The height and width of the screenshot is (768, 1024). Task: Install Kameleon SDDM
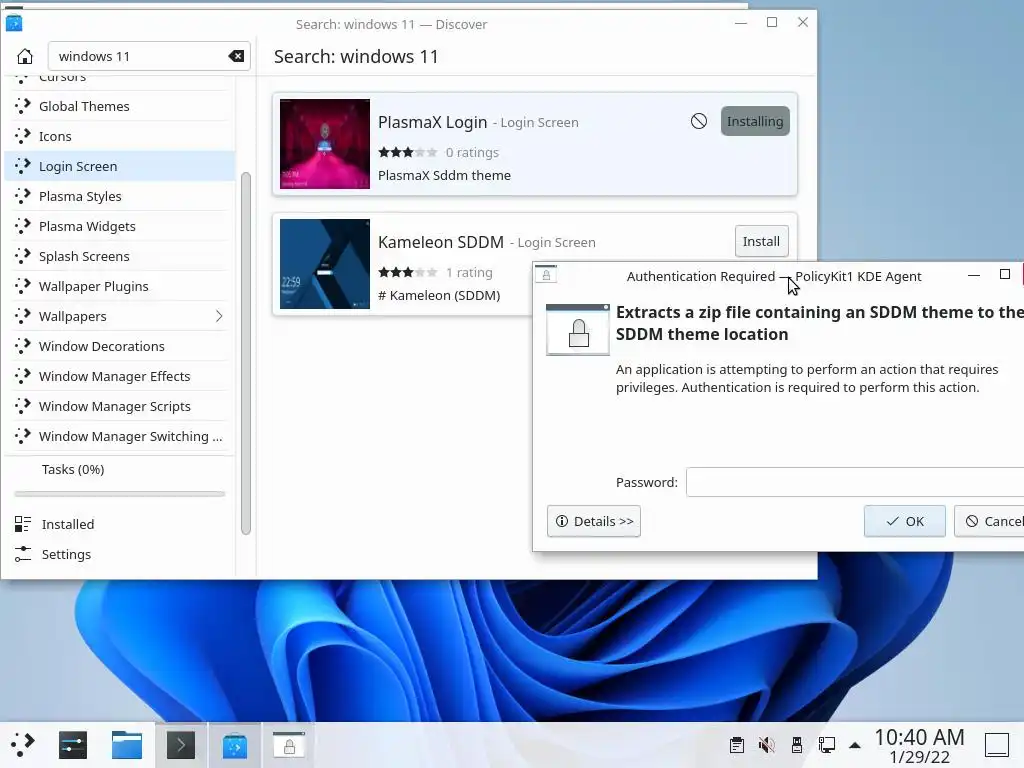pyautogui.click(x=761, y=241)
